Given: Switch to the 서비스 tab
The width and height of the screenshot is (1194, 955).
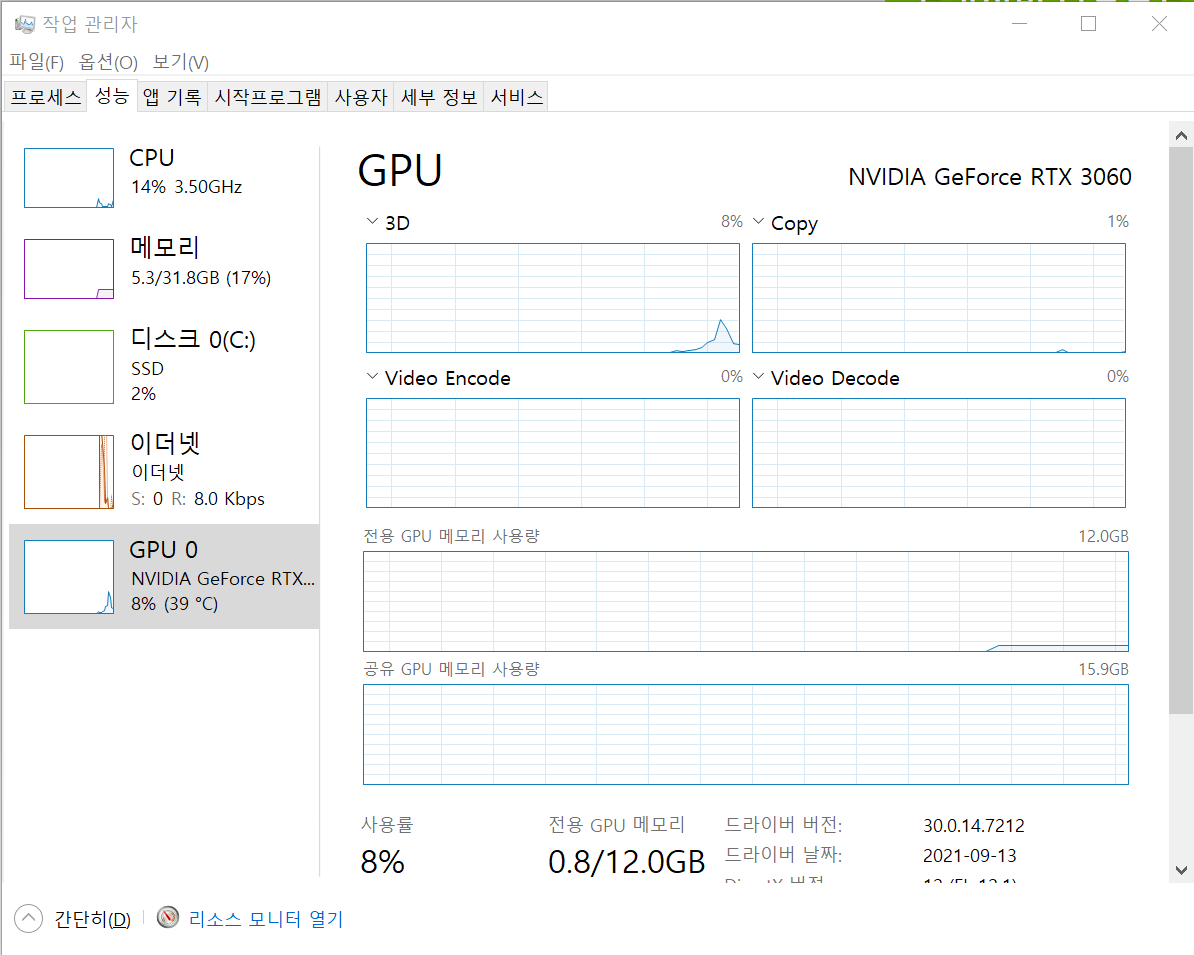Looking at the screenshot, I should pyautogui.click(x=516, y=97).
